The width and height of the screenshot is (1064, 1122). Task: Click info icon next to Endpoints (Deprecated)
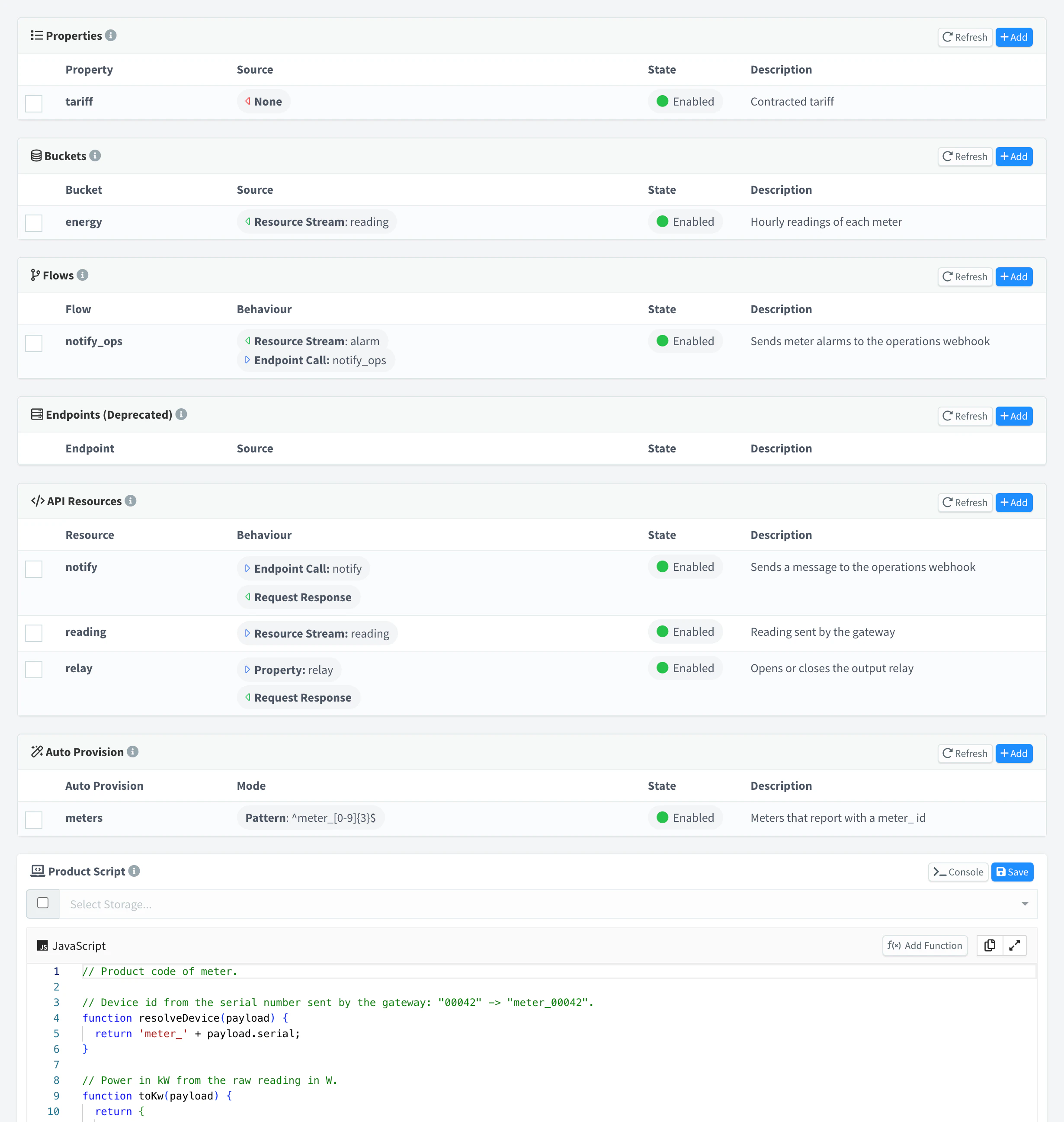(182, 414)
